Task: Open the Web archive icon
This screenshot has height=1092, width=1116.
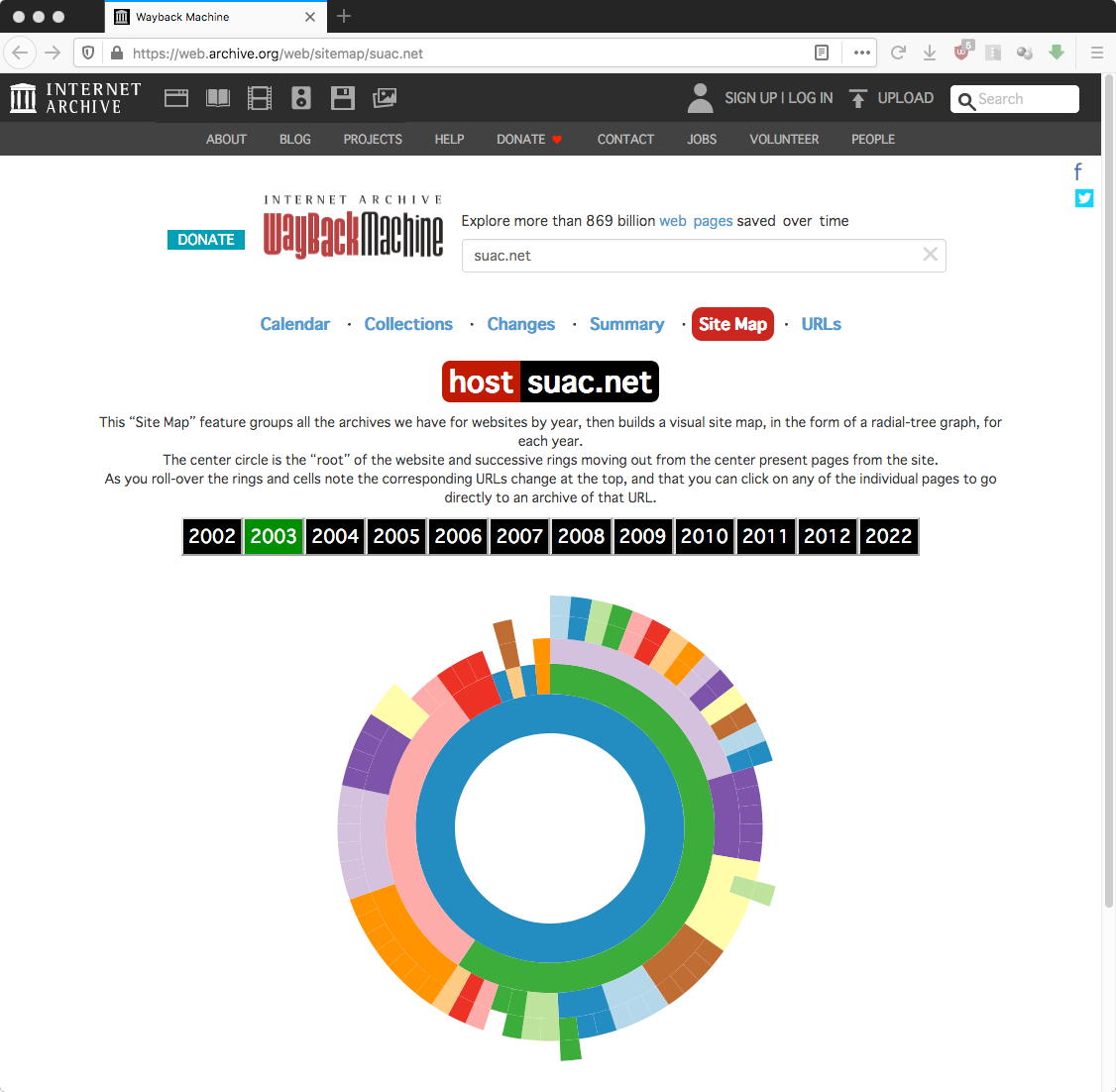Action: tap(175, 98)
